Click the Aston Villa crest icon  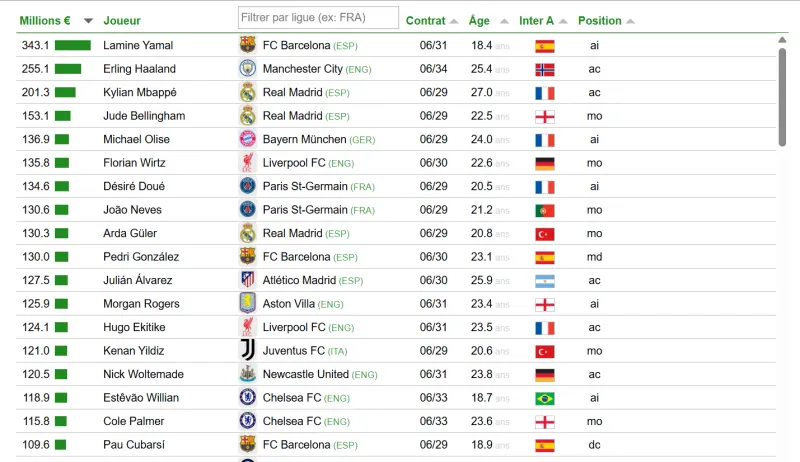247,303
